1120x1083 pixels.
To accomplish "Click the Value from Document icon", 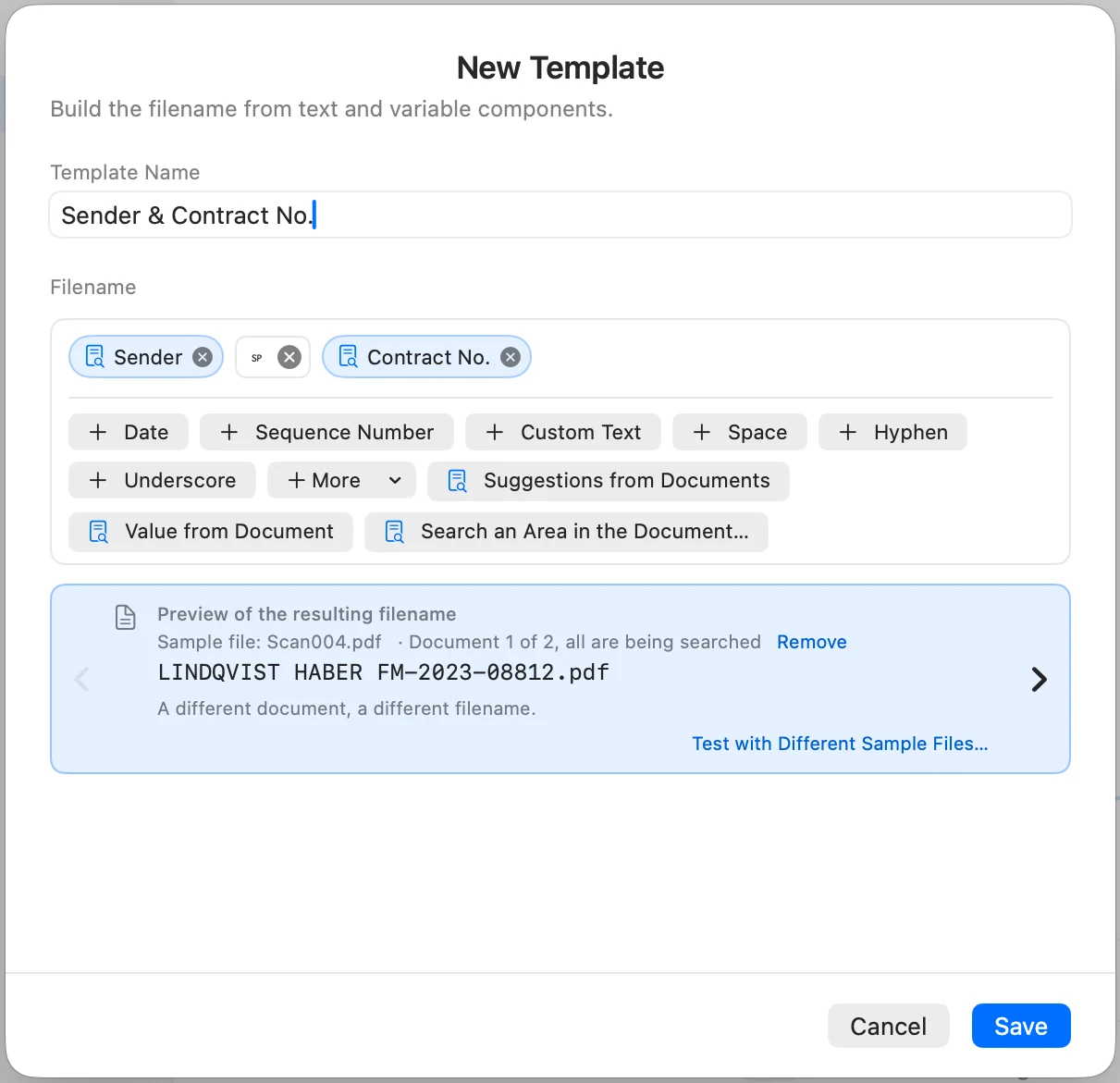I will pos(98,532).
